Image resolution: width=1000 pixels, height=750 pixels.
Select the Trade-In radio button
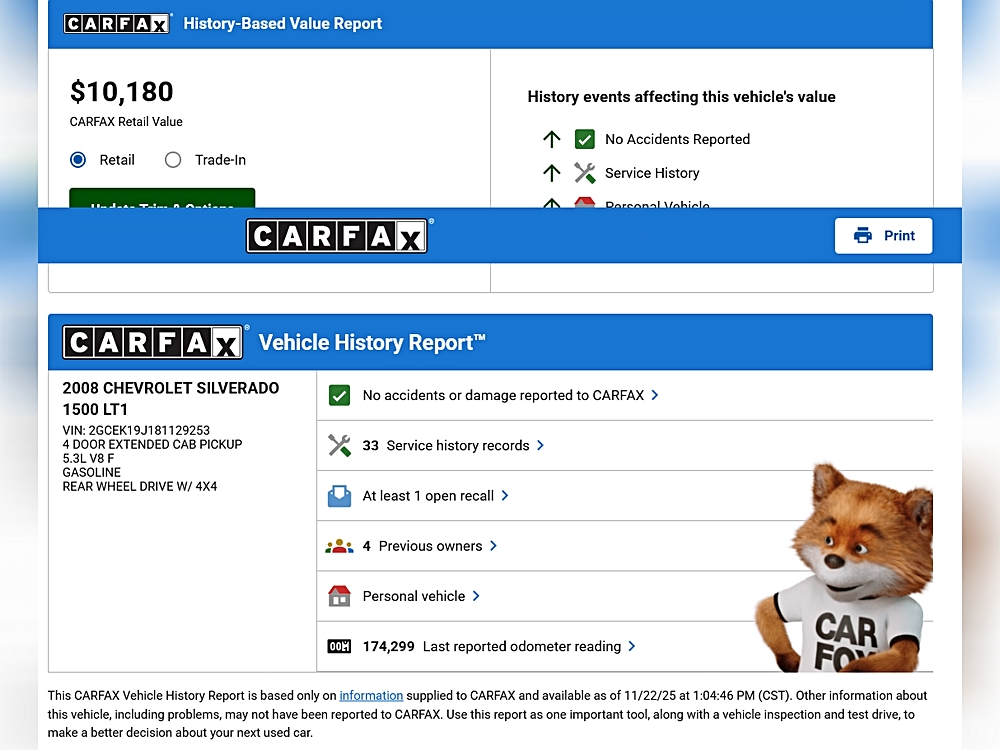tap(173, 160)
